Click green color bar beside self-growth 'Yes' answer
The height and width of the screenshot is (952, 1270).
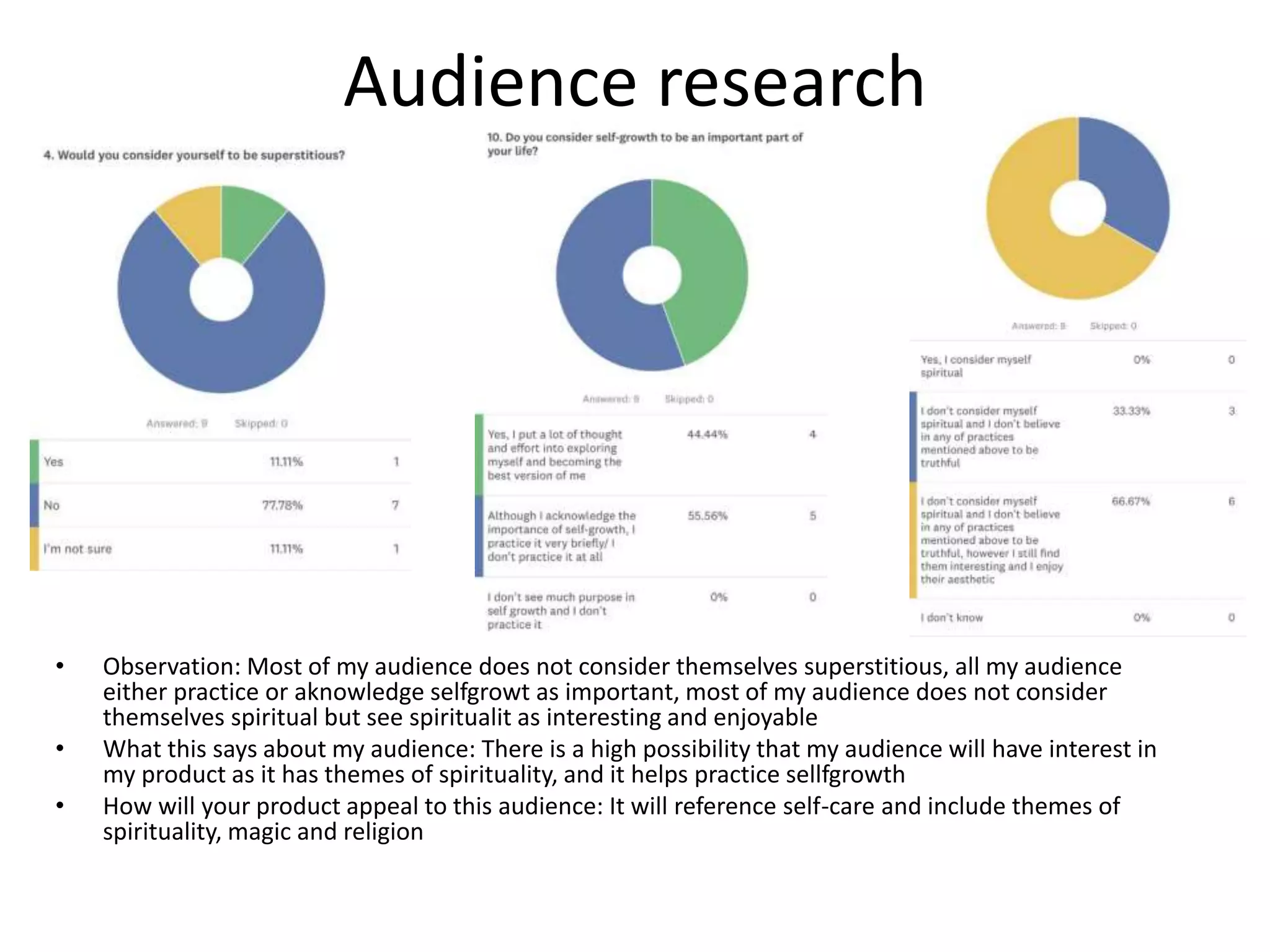click(x=479, y=455)
